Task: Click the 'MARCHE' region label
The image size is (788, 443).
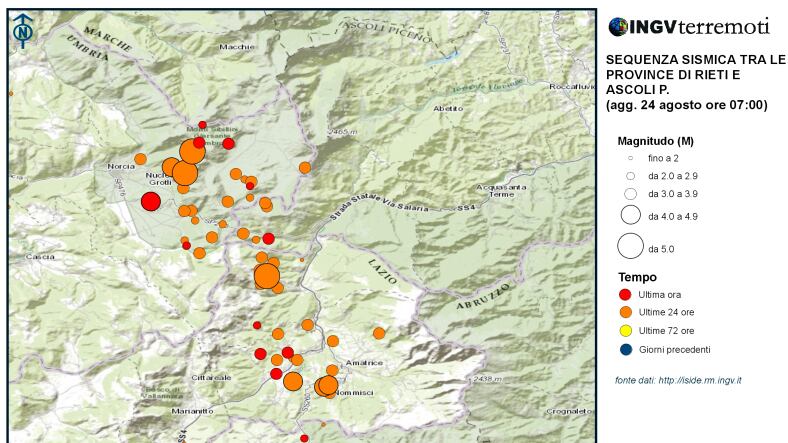Action: pyautogui.click(x=108, y=39)
